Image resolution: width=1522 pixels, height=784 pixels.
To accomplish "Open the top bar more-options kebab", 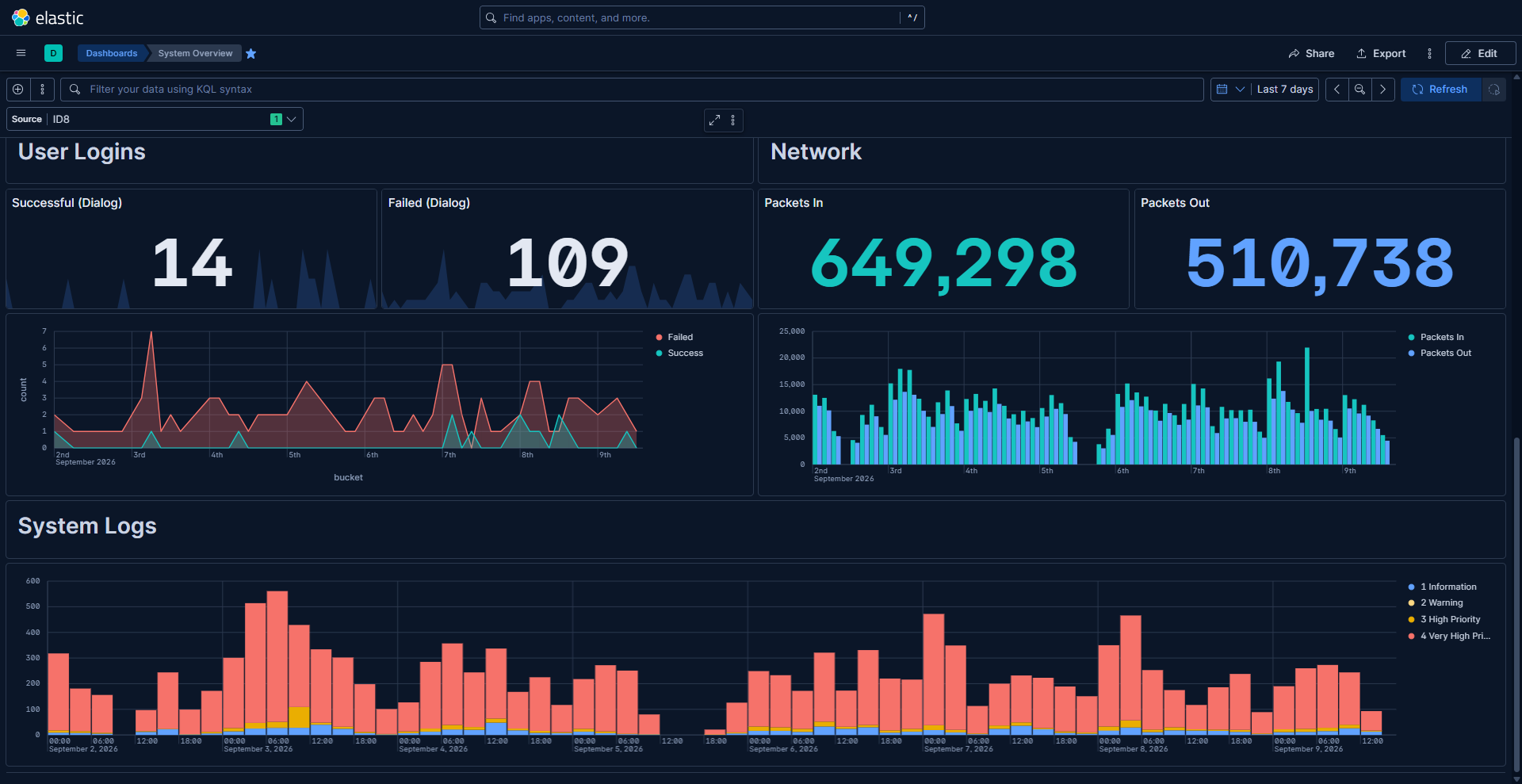I will click(1430, 53).
